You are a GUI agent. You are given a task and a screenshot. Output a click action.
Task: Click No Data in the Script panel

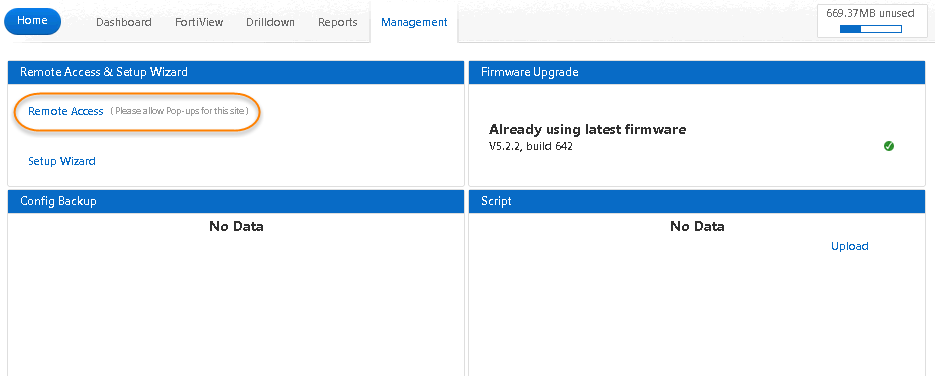pos(697,226)
